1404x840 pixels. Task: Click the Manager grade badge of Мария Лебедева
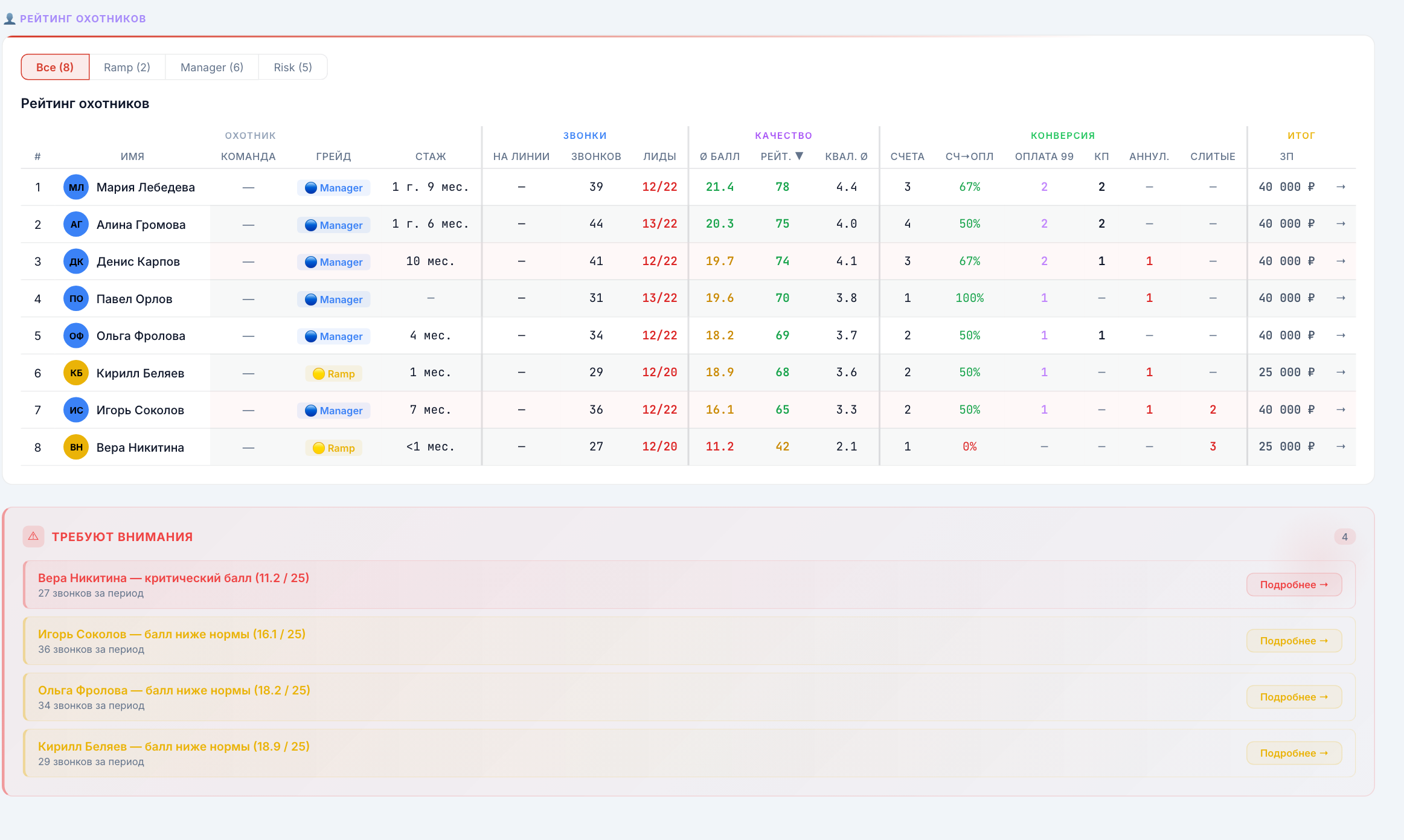(333, 188)
